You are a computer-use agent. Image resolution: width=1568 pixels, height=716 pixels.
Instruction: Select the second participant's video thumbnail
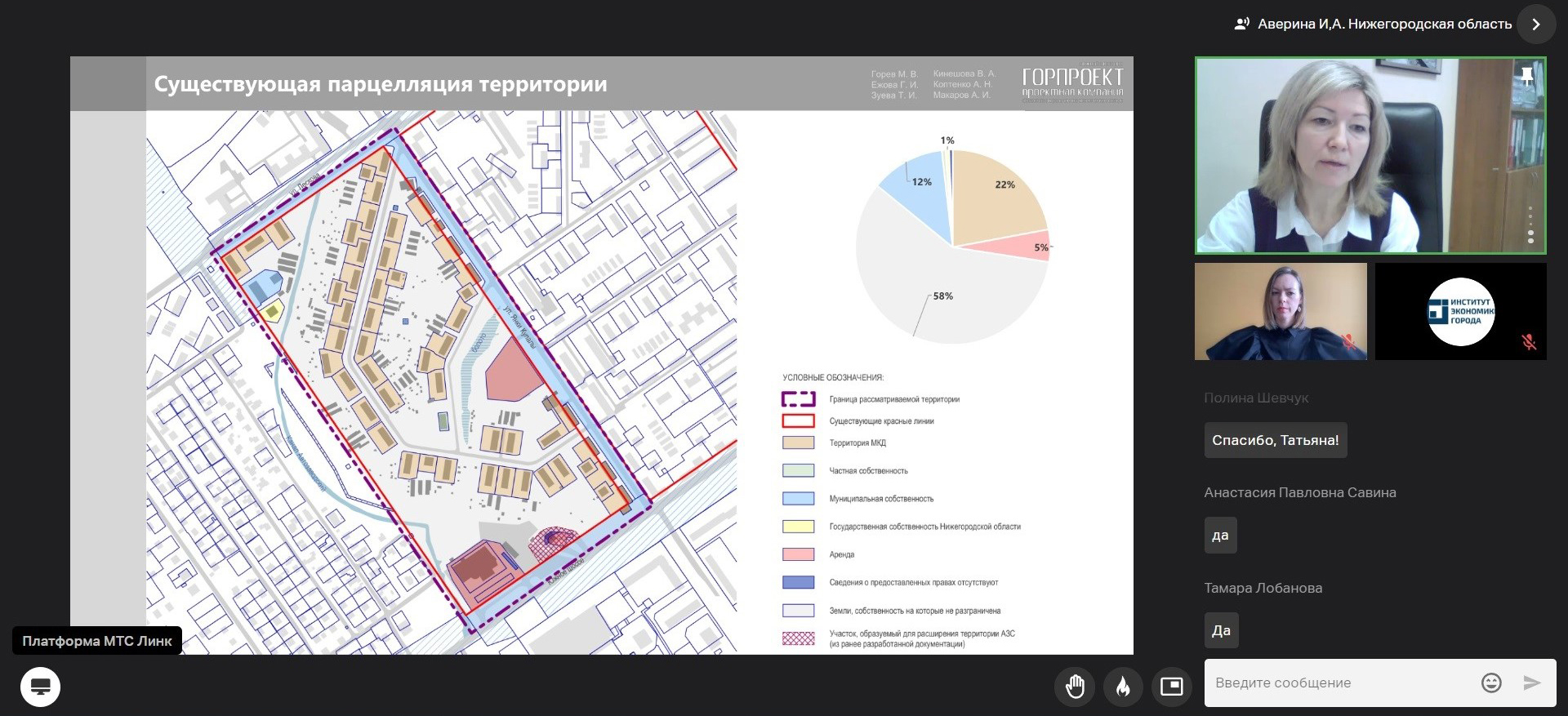pyautogui.click(x=1281, y=311)
